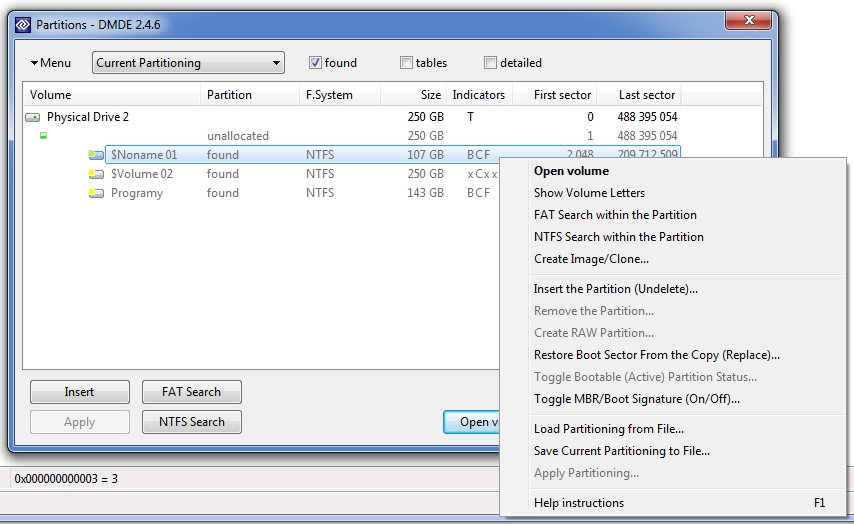Select Create Image/Clone menu entry
This screenshot has width=854, height=524.
(x=673, y=259)
